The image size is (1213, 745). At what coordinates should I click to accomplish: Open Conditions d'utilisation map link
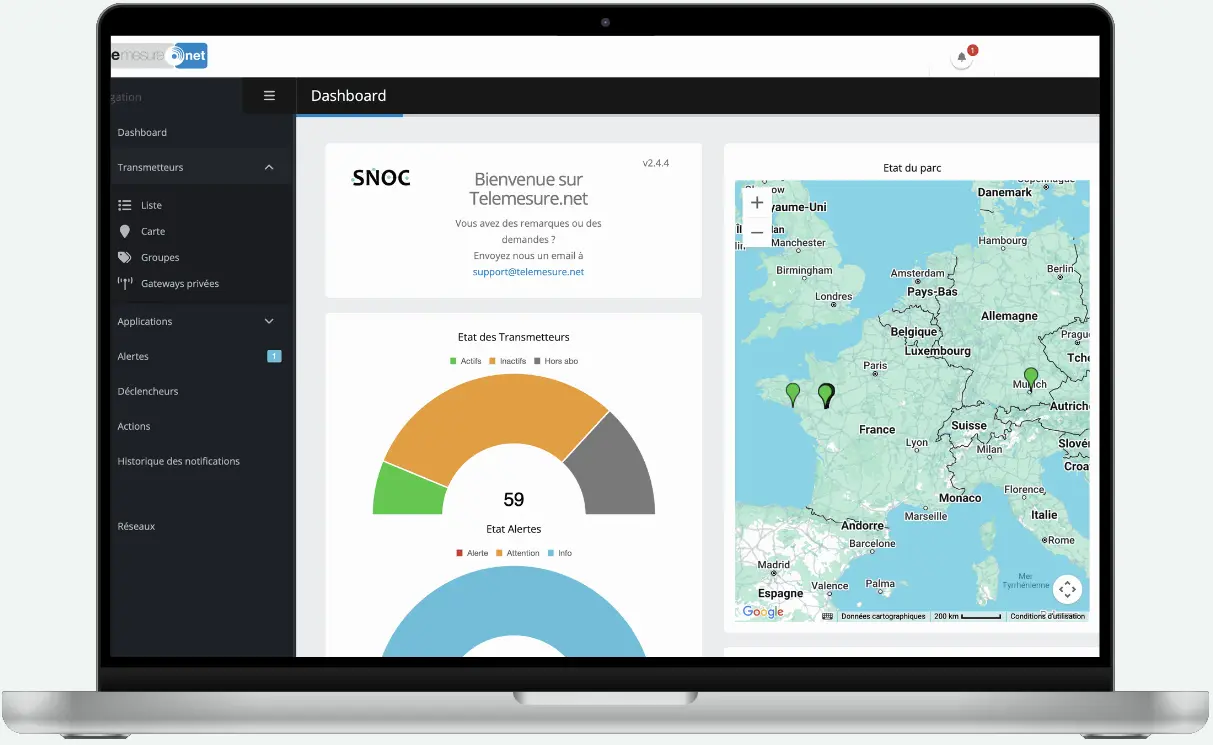coord(1047,616)
